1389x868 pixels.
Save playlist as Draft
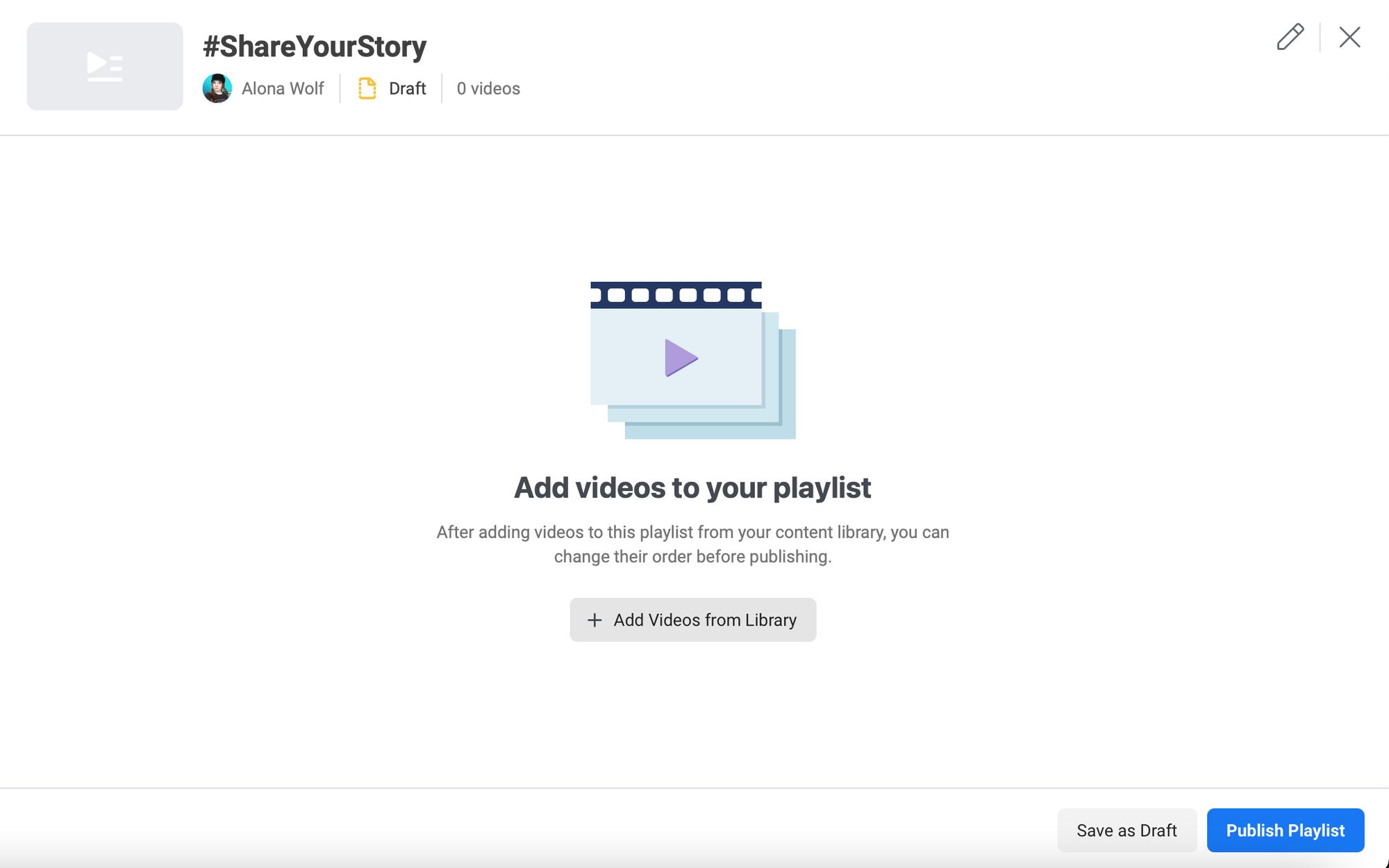[x=1127, y=830]
